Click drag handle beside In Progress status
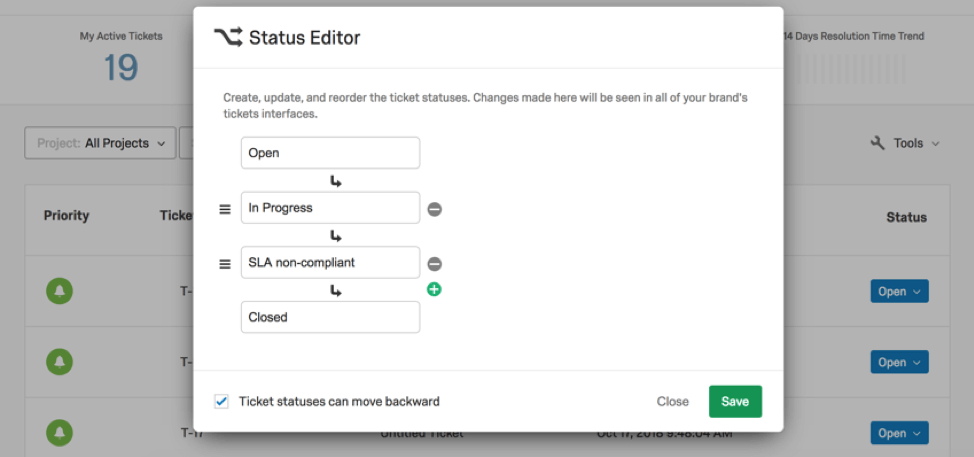 pos(225,209)
